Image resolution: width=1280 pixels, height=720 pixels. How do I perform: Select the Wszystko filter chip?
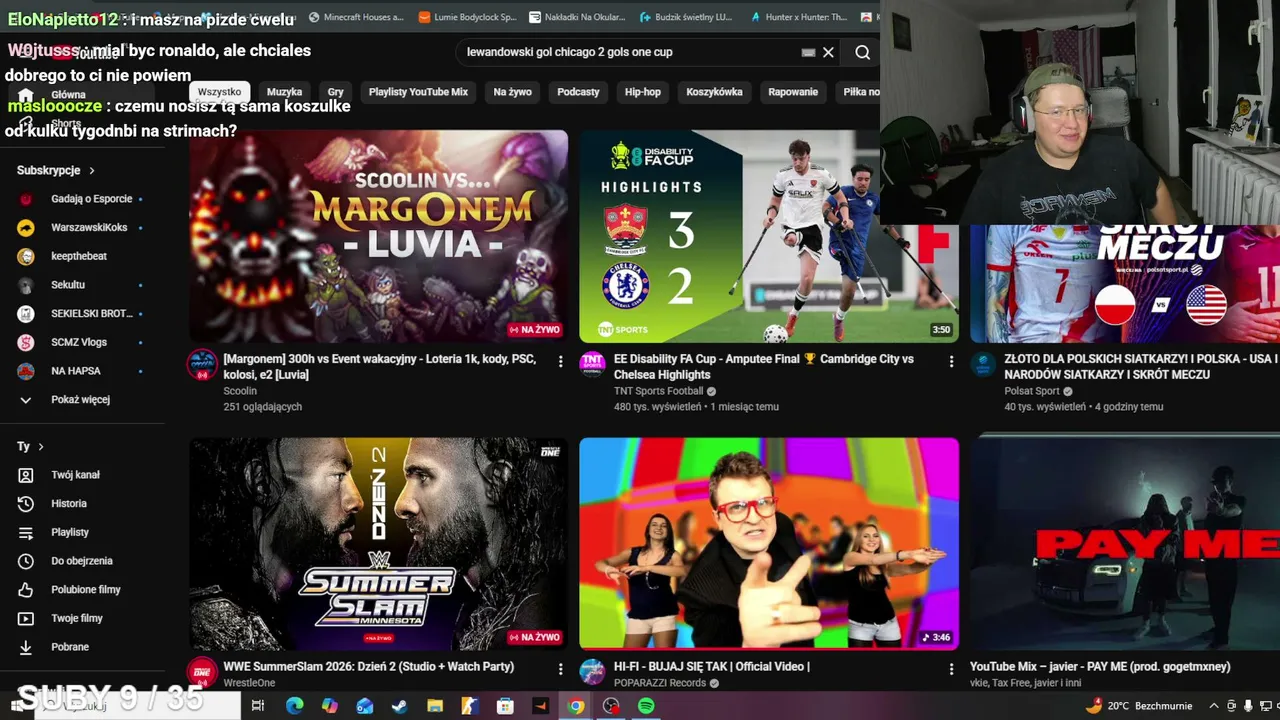(219, 92)
